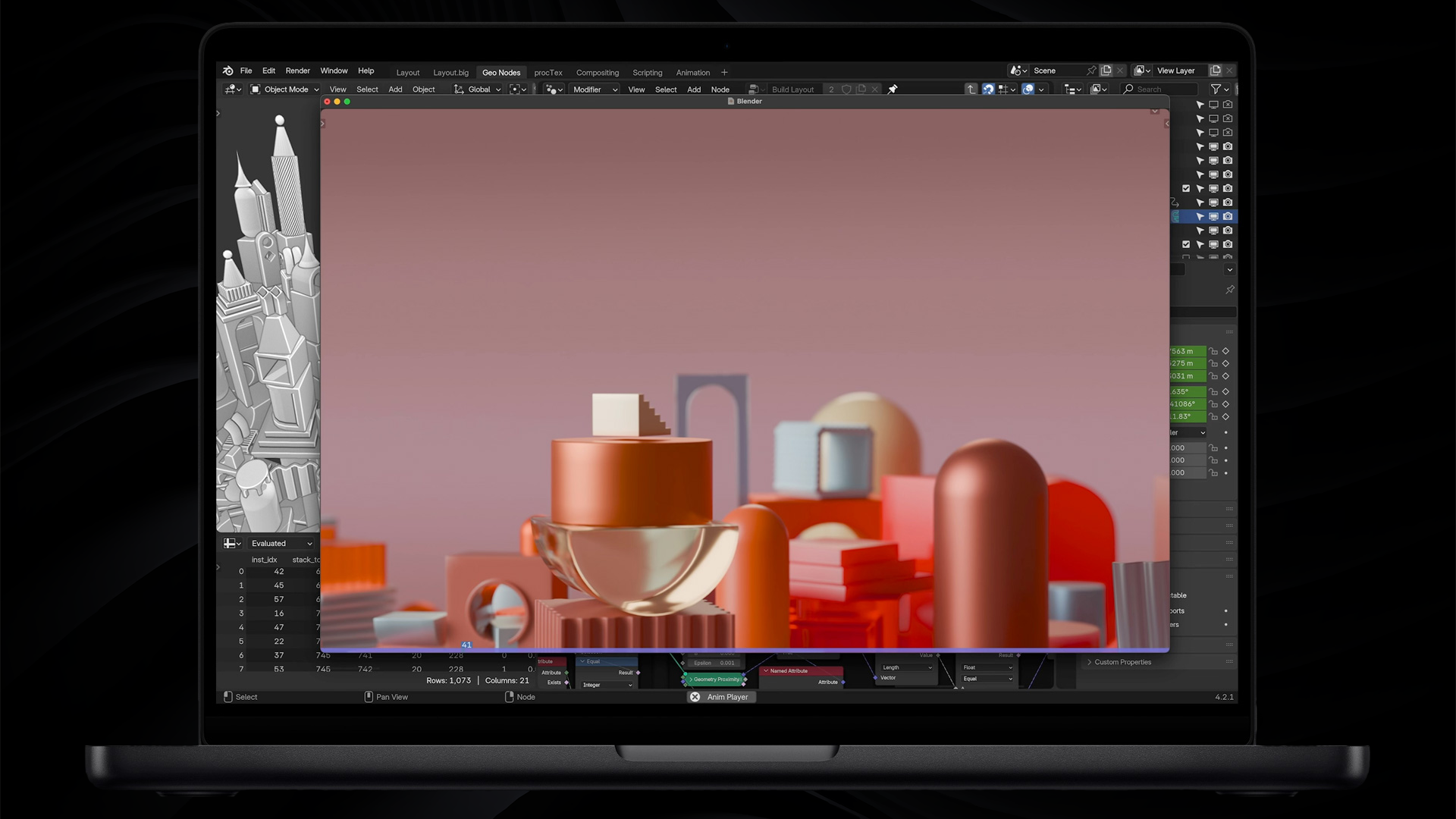Open the overlay options dropdown arrow
Viewport: 1456px width, 819px height.
[x=1041, y=89]
